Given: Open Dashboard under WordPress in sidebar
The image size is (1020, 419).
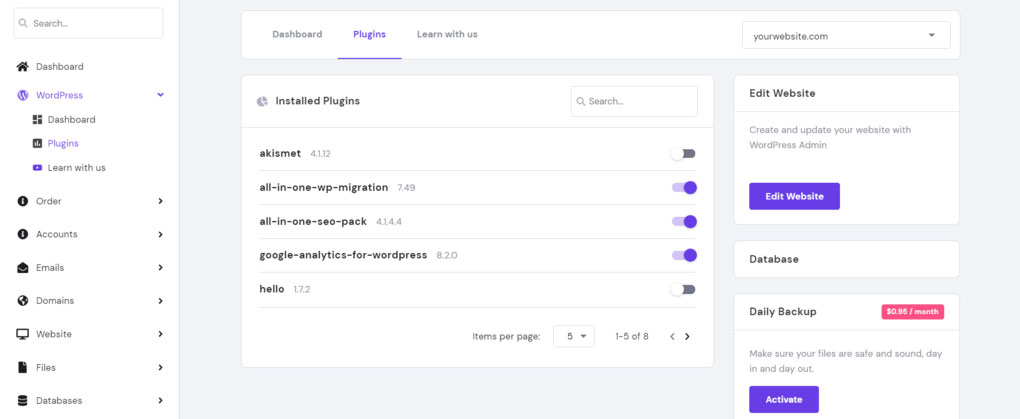Looking at the screenshot, I should pos(72,120).
